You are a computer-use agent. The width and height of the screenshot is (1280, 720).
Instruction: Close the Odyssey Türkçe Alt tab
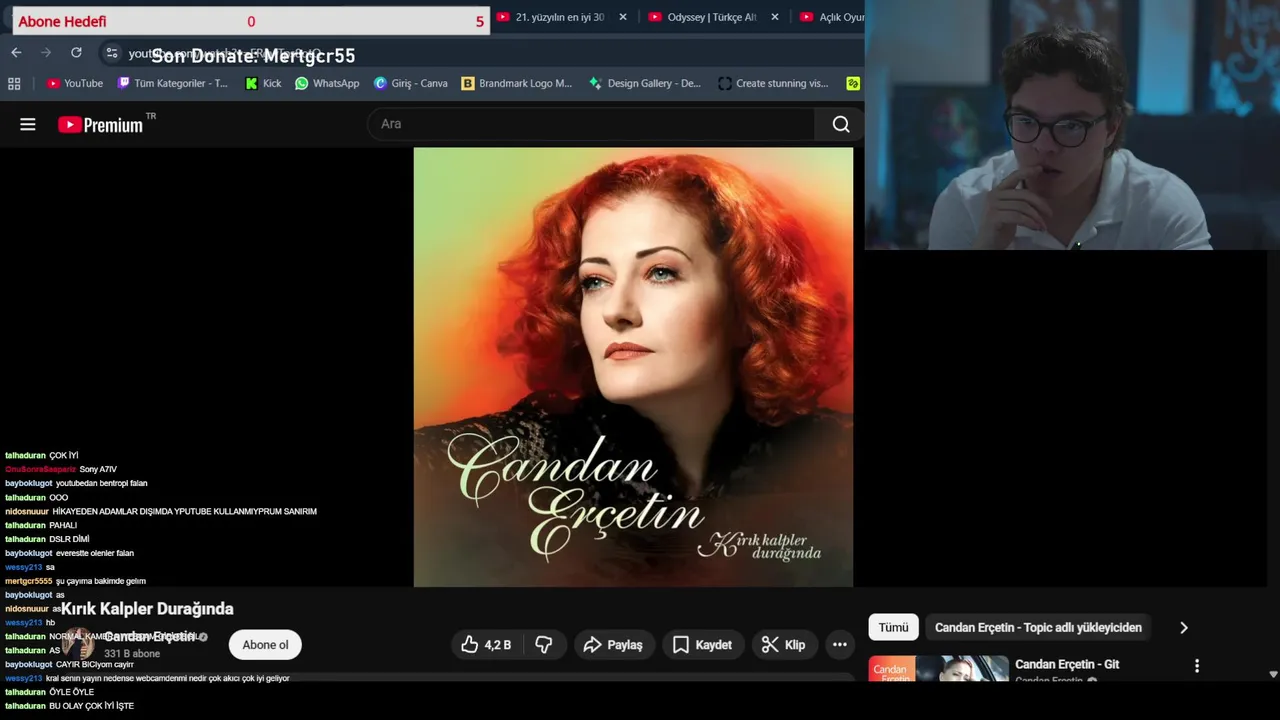point(775,17)
